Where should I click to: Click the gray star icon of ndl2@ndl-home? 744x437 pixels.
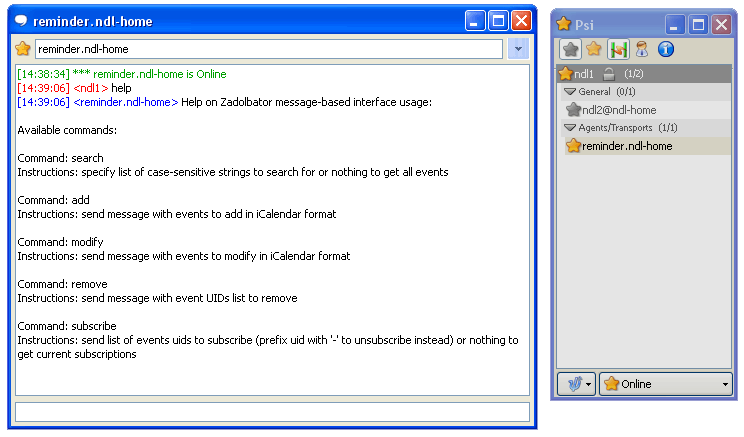coord(573,110)
